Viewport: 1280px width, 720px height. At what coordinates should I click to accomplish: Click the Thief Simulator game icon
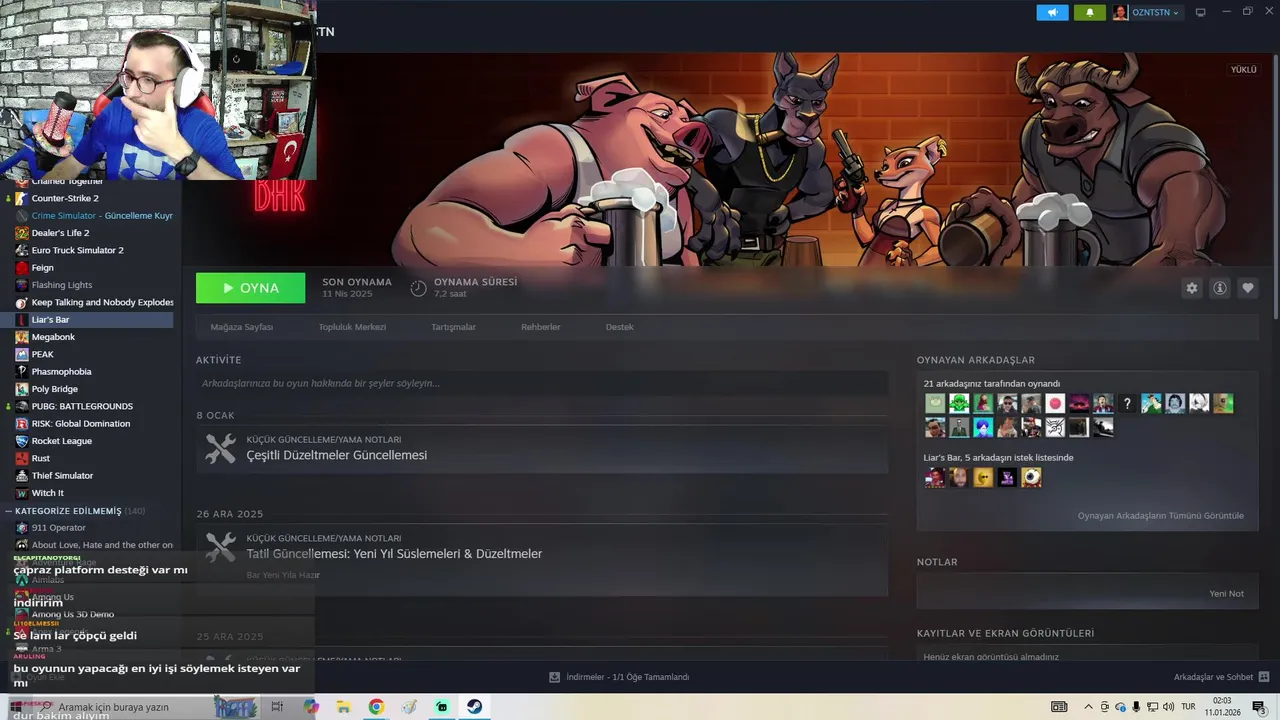(21, 476)
